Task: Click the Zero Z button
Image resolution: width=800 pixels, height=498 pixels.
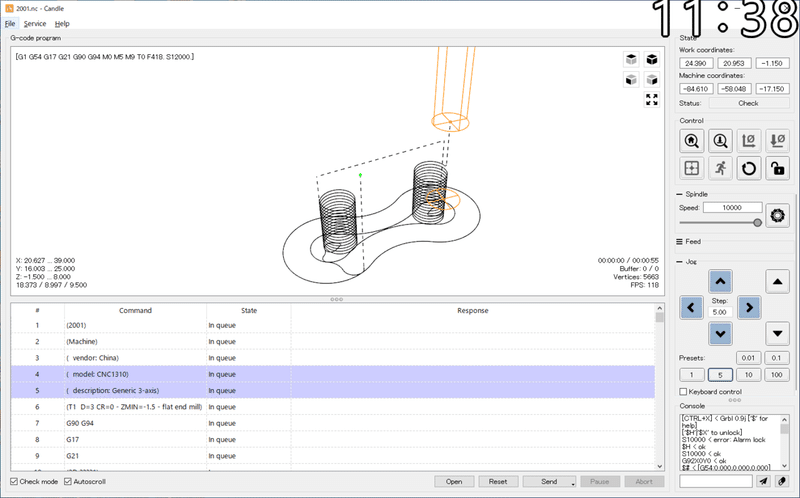Action: [x=778, y=141]
